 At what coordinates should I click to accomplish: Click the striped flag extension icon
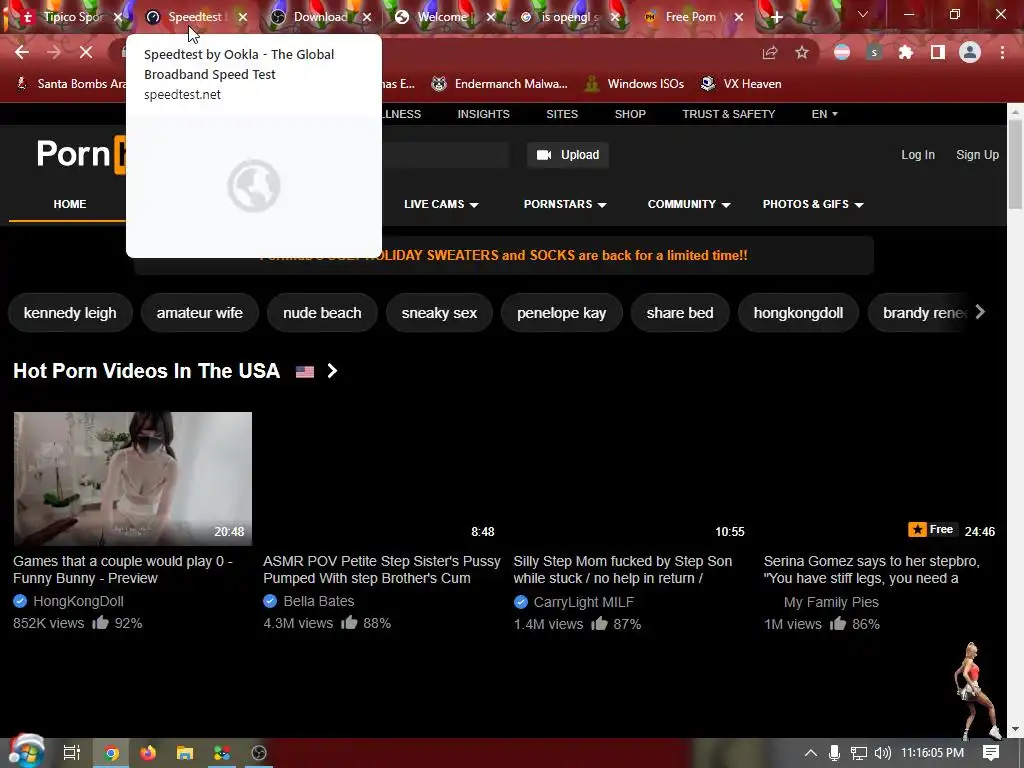[842, 53]
